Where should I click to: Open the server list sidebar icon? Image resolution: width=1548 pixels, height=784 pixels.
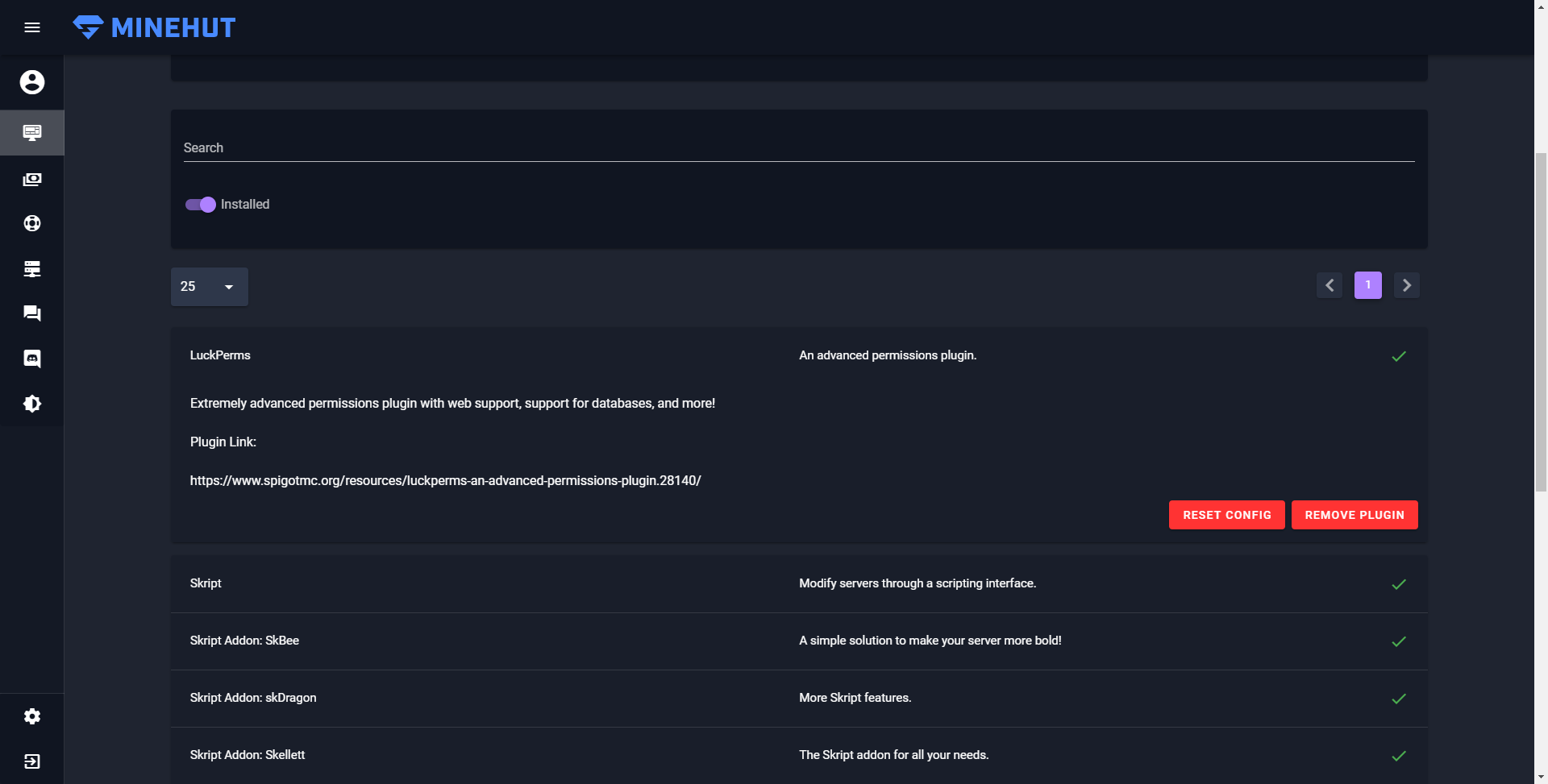coord(32,268)
